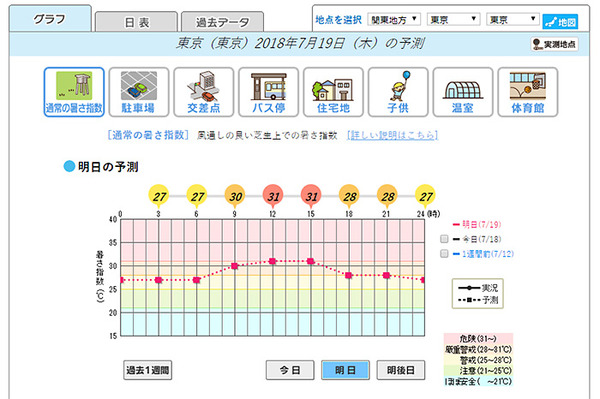Switch to the 日表 tab
This screenshot has height=399, width=600.
coord(136,22)
